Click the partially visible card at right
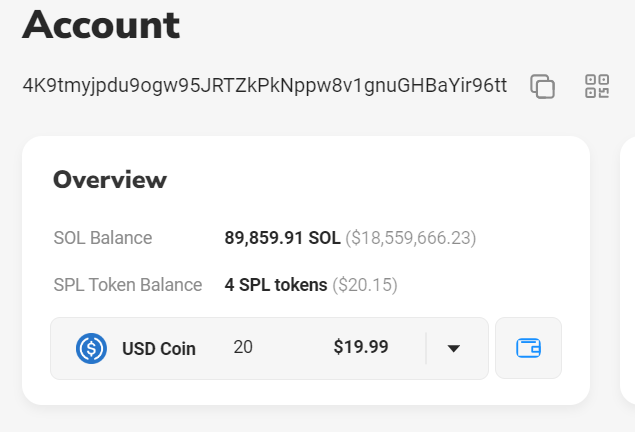Screen dimensions: 635x432 (627, 270)
